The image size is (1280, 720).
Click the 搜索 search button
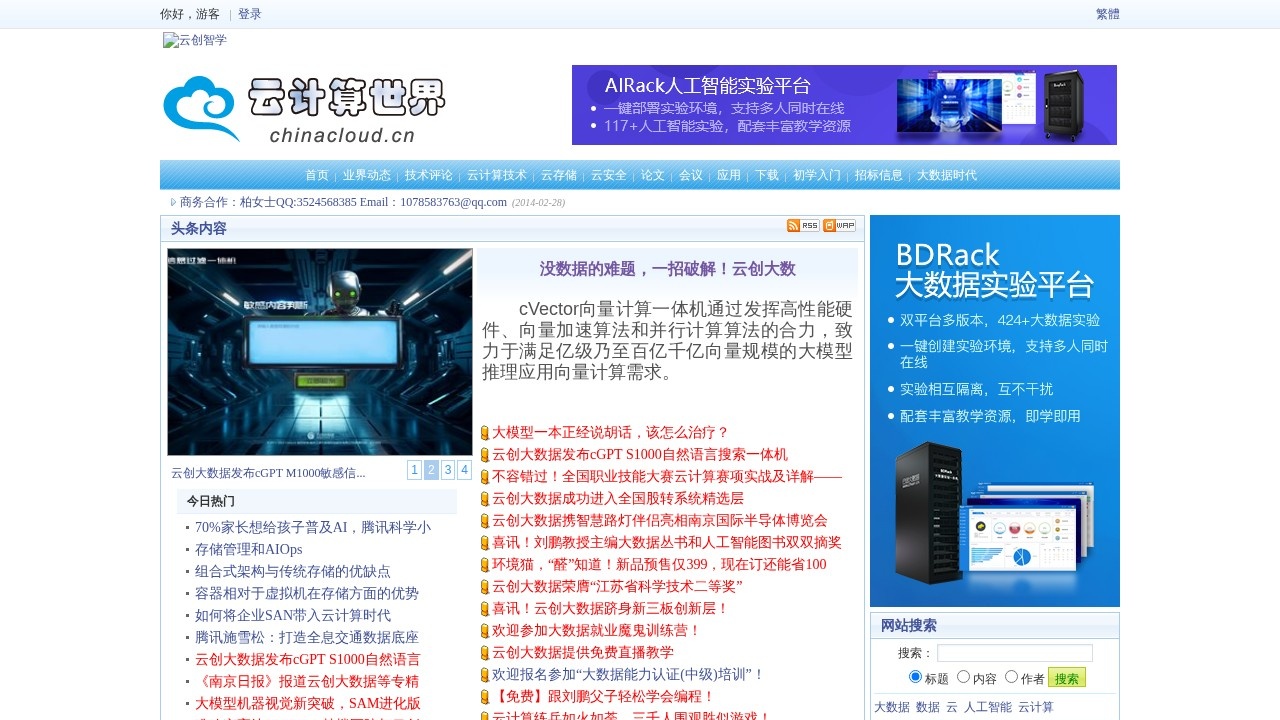point(1066,677)
